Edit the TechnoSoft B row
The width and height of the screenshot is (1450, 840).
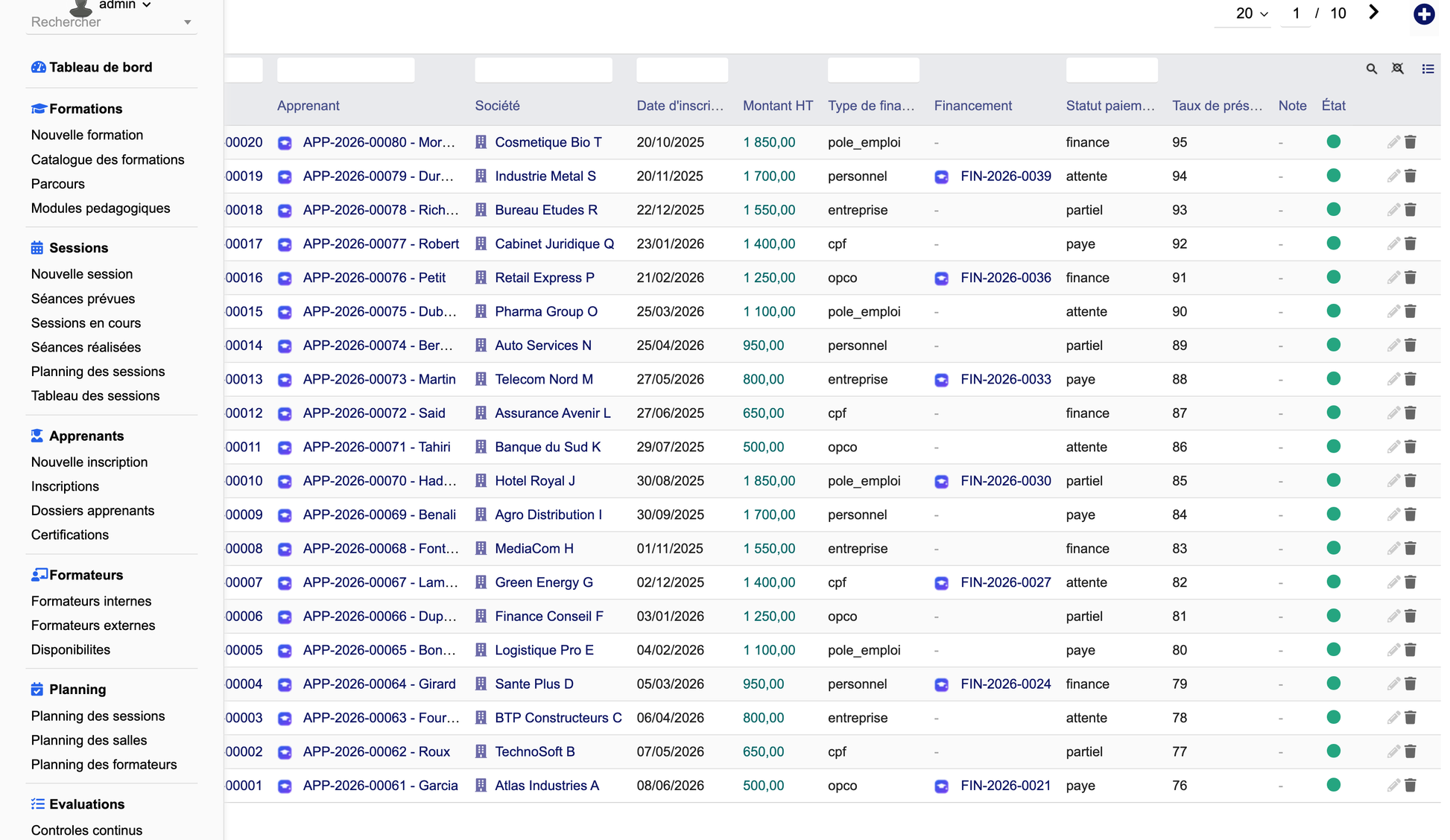(1393, 752)
